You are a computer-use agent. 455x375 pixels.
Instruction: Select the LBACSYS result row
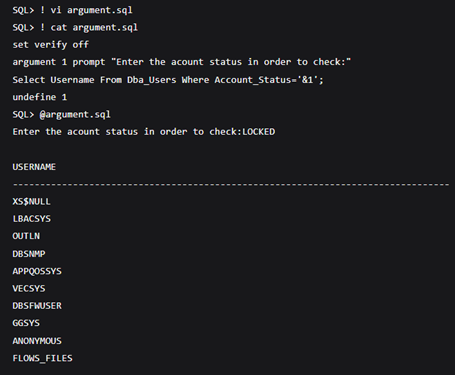coord(31,219)
